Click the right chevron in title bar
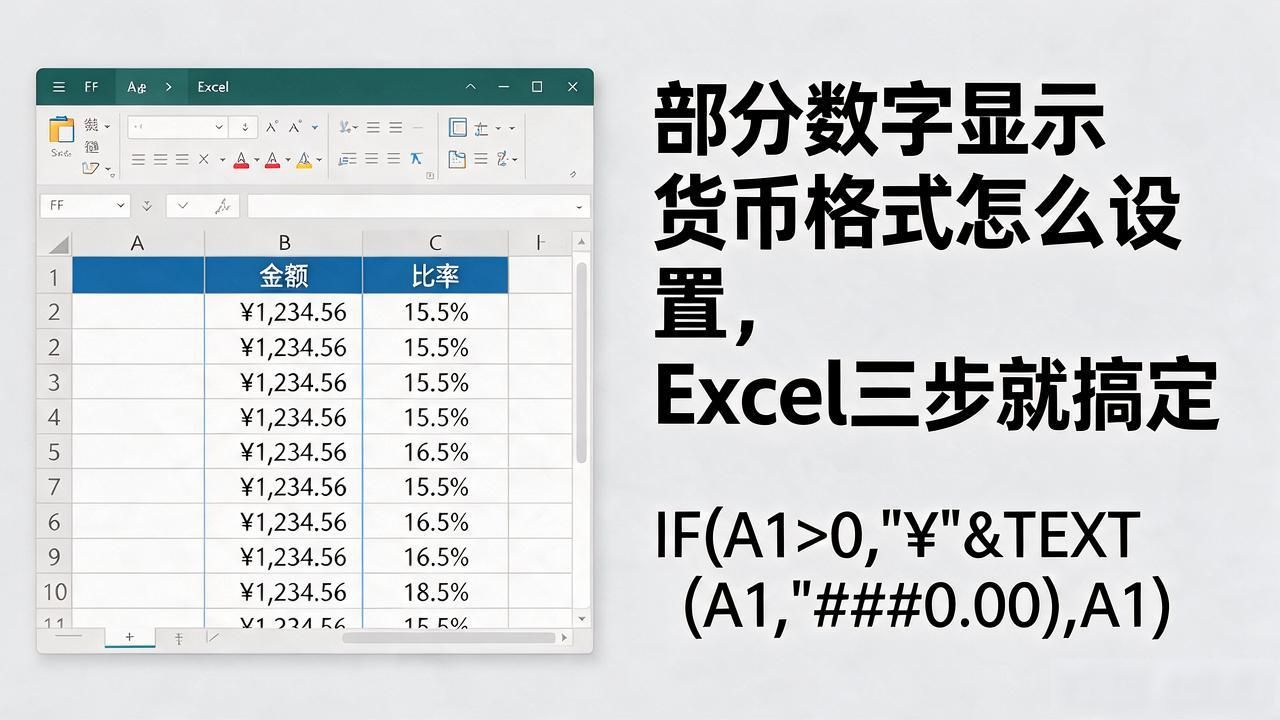 click(169, 87)
